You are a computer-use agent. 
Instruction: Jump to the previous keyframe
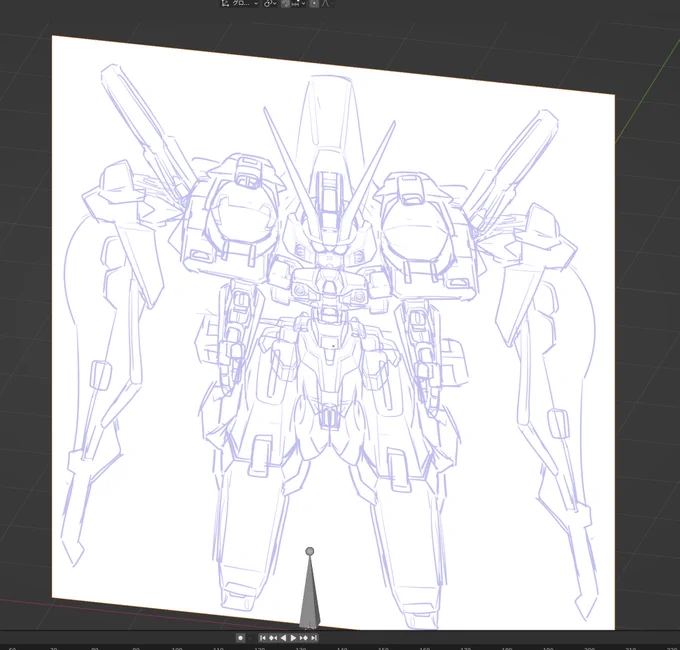[273, 638]
